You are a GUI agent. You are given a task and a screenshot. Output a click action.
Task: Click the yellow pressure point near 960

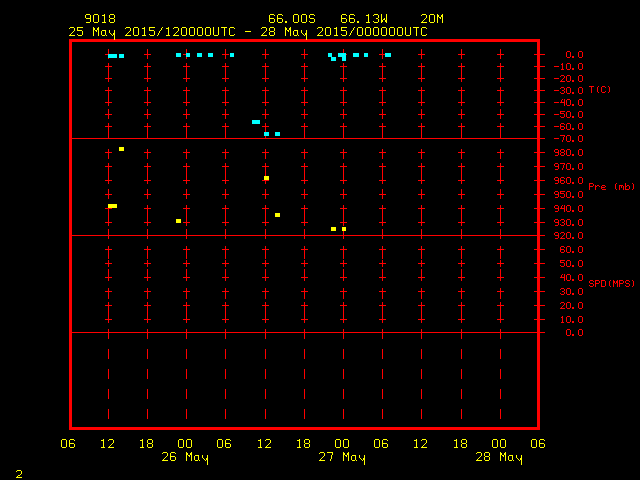[266, 178]
